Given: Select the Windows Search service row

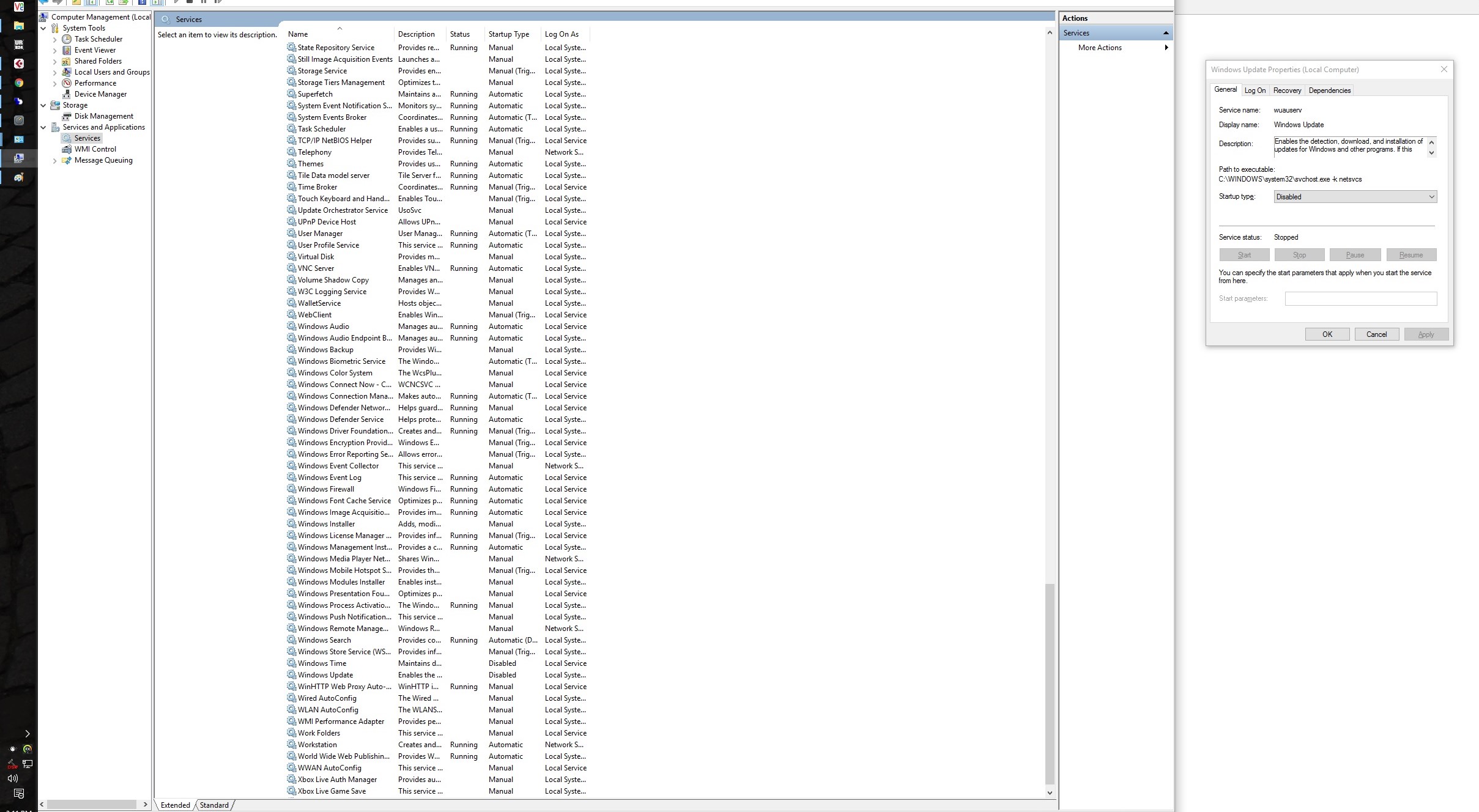Looking at the screenshot, I should [x=437, y=640].
